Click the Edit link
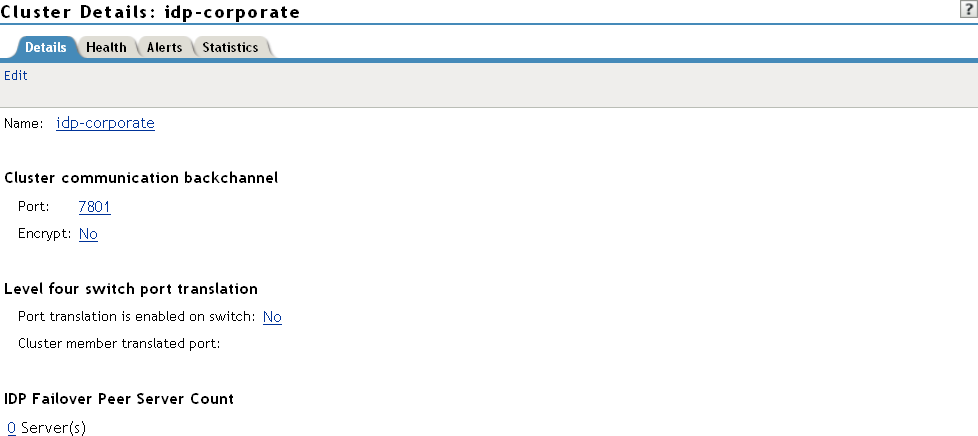Image resolution: width=978 pixels, height=436 pixels. 16,75
